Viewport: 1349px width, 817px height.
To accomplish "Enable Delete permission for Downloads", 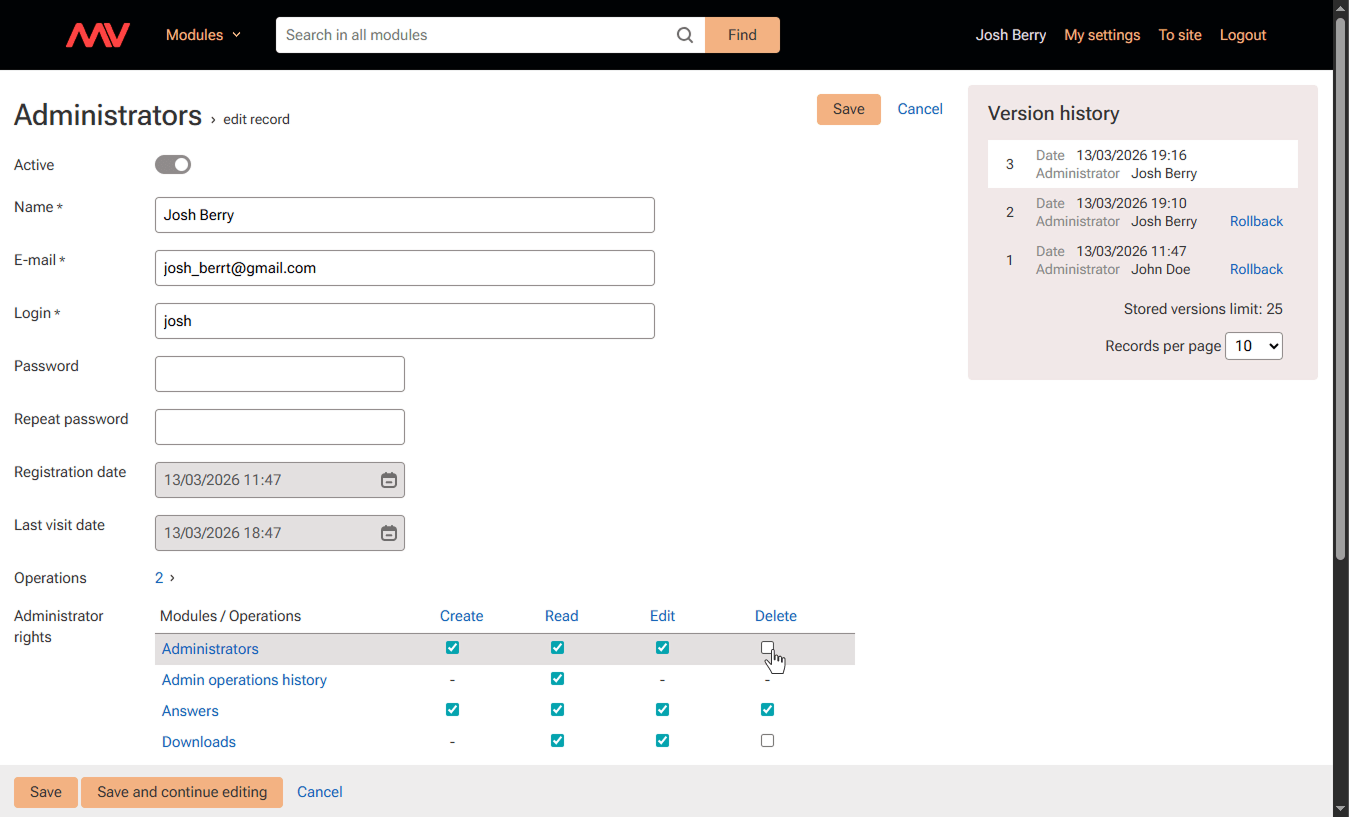I will click(767, 741).
